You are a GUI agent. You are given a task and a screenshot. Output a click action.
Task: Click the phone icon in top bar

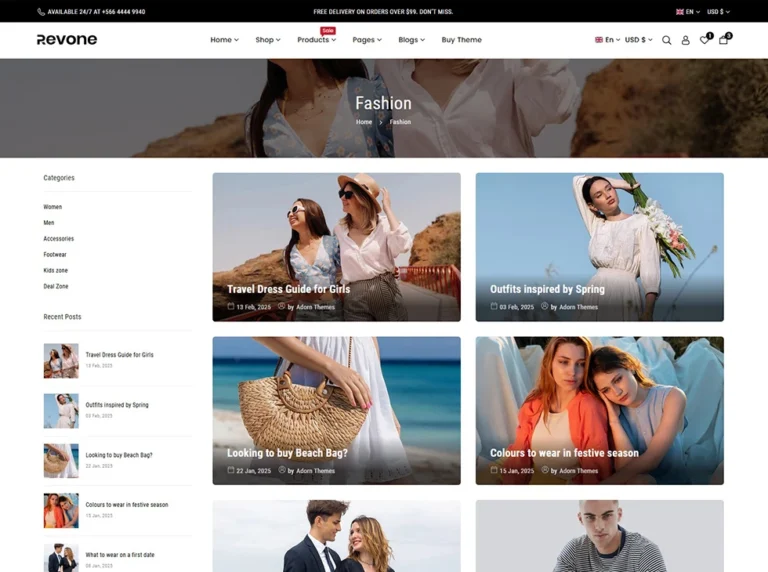click(41, 12)
